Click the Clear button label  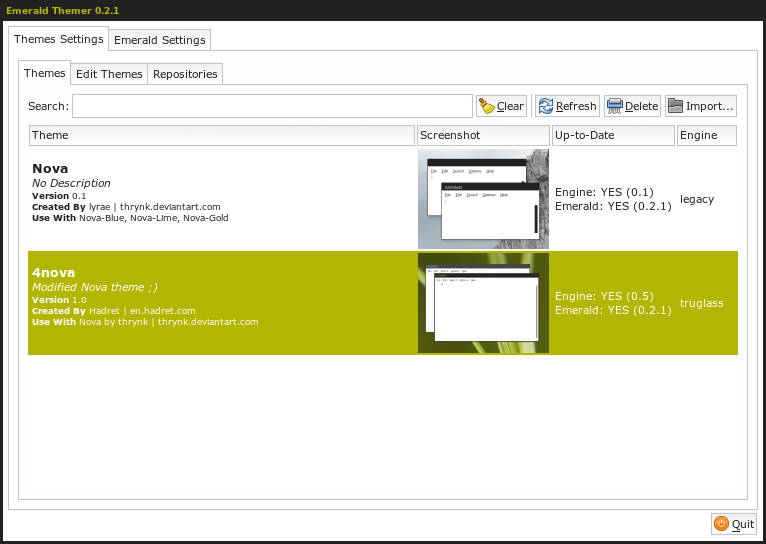coord(510,106)
